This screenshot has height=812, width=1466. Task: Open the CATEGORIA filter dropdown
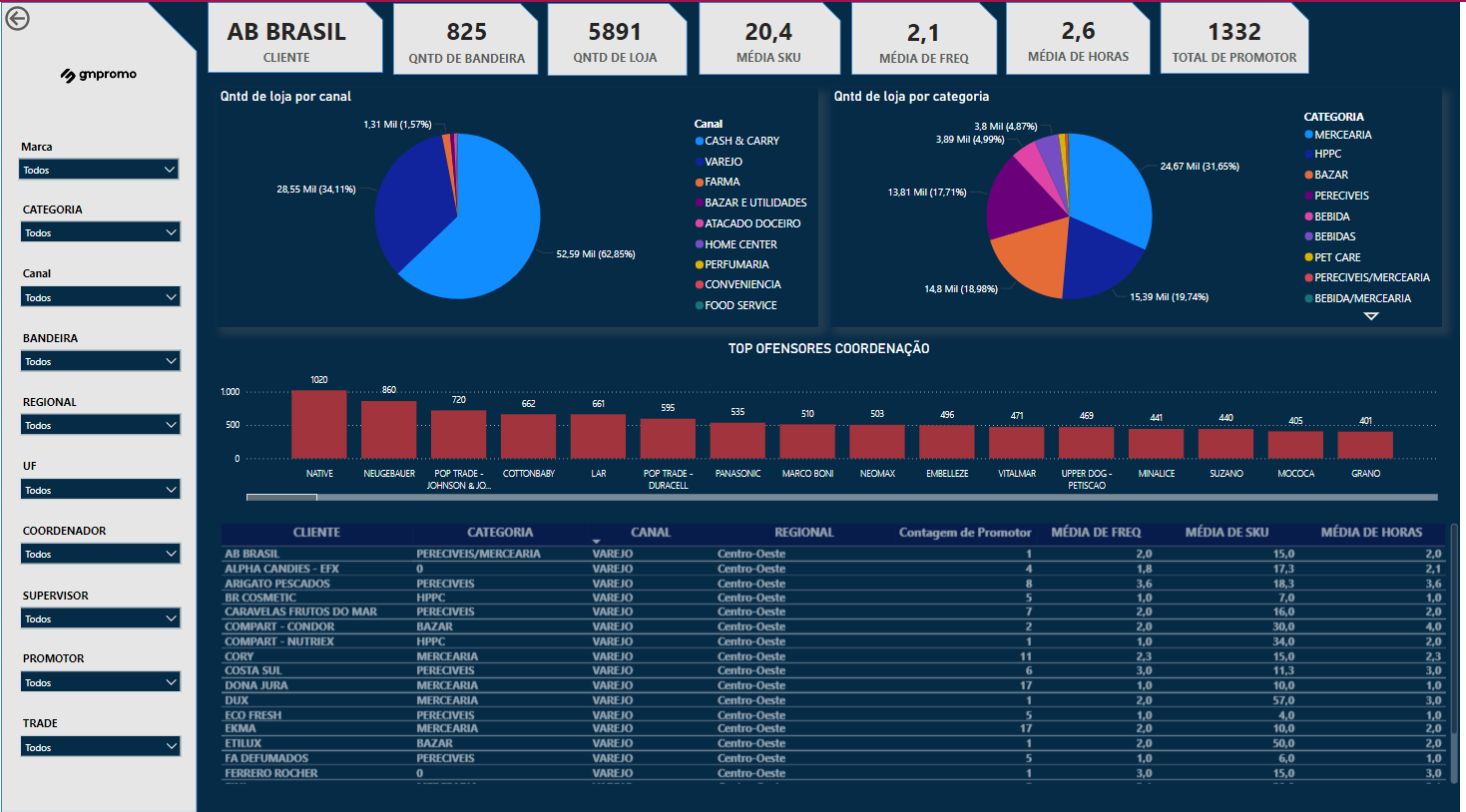coord(100,232)
